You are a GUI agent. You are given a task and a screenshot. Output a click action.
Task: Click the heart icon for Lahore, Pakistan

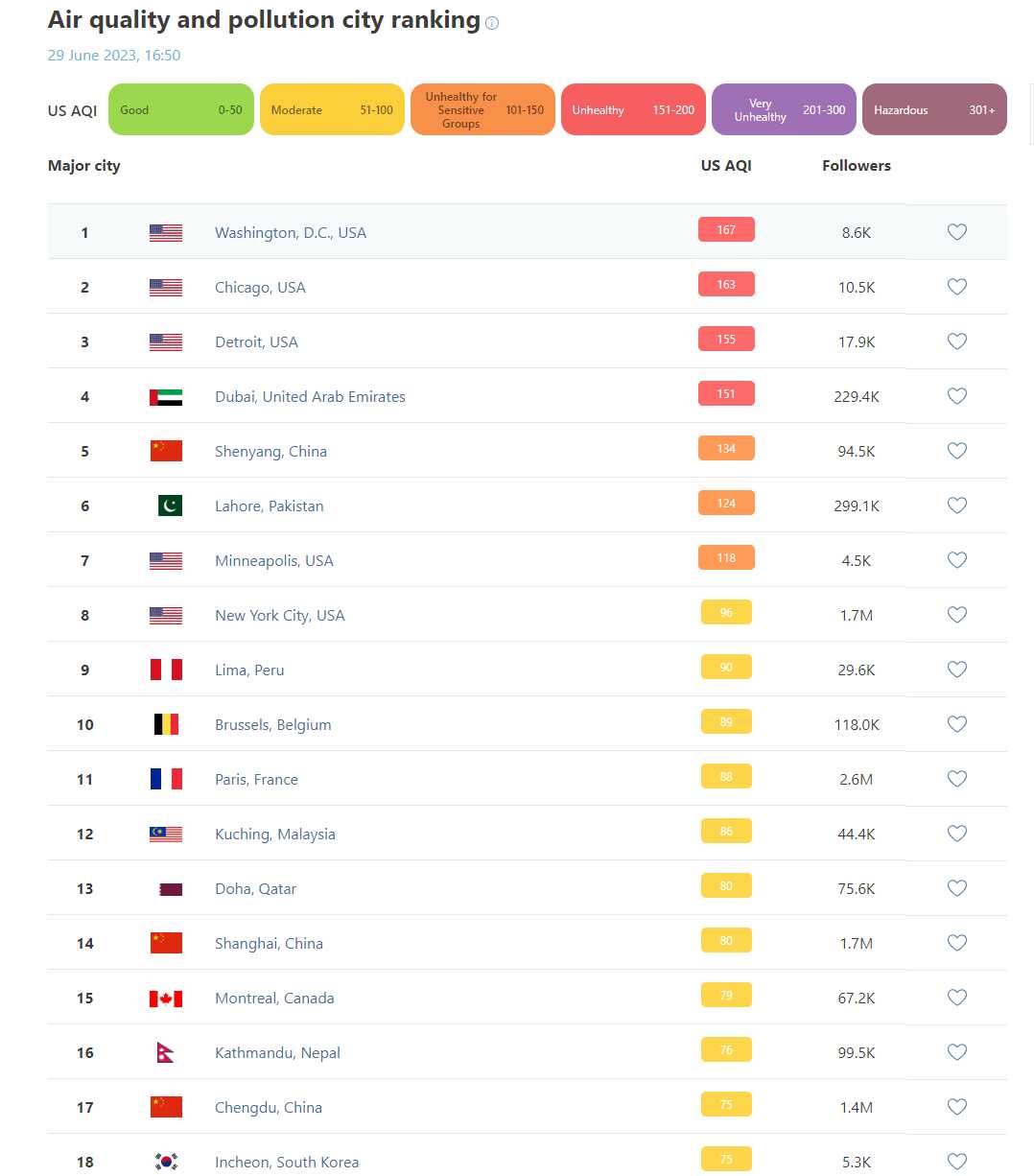(957, 506)
